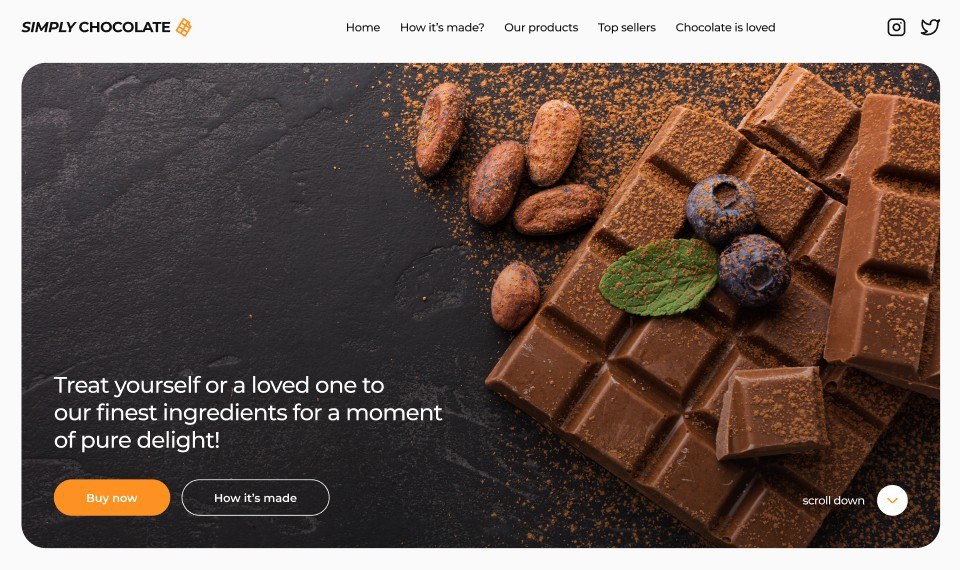This screenshot has height=570, width=960.
Task: Click the upper blueberry on the chocolate
Action: pyautogui.click(x=721, y=208)
